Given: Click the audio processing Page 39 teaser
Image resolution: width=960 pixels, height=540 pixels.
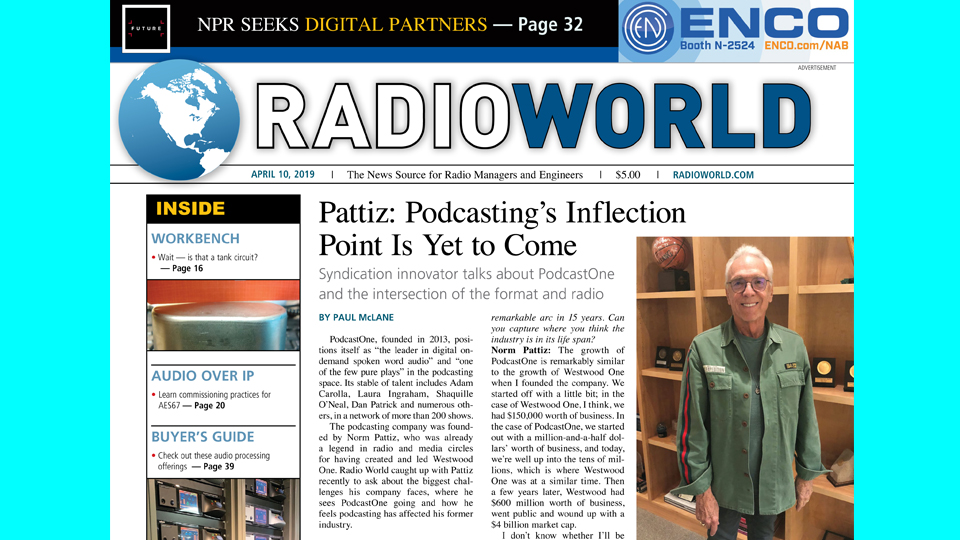Looking at the screenshot, I should [x=211, y=461].
